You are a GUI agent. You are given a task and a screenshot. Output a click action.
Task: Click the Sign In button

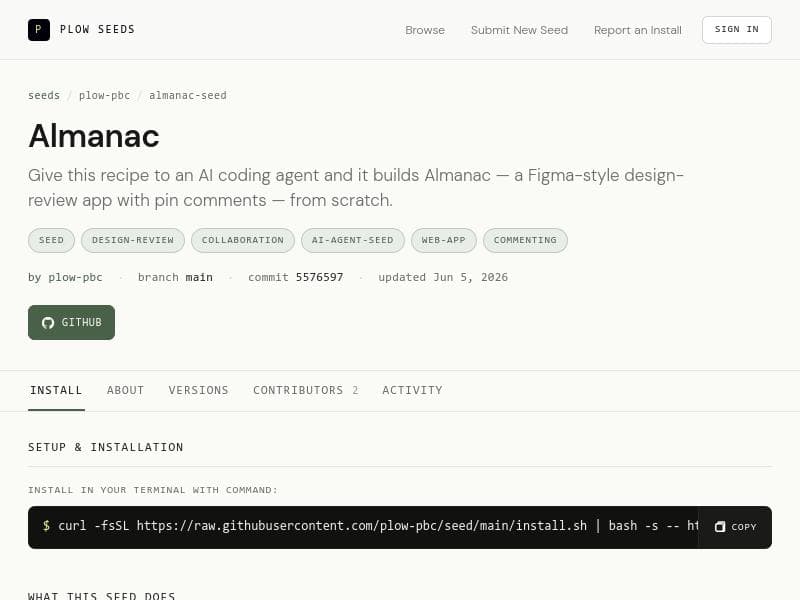[x=737, y=30]
